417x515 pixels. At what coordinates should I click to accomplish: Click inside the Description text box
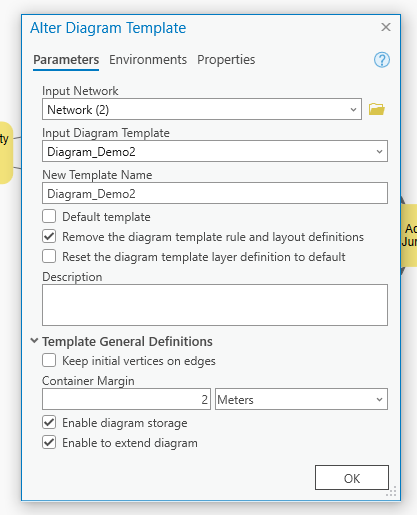215,305
